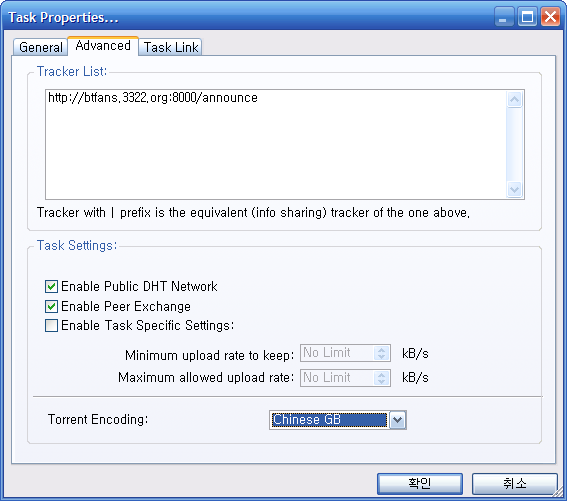Click tracker list scrollbar up arrow
Screen dimensions: 567x501
tap(515, 99)
